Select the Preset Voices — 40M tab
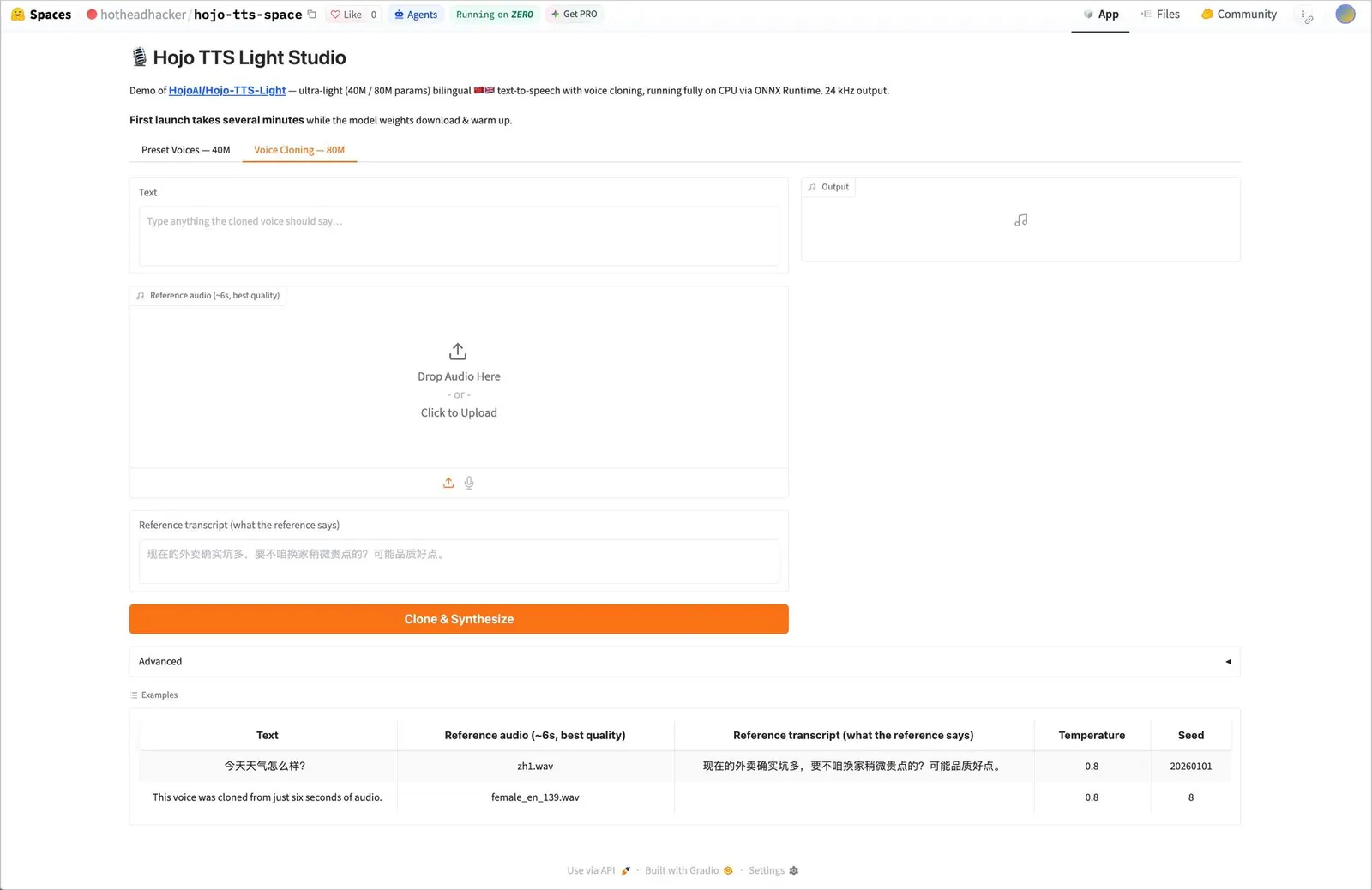 185,150
